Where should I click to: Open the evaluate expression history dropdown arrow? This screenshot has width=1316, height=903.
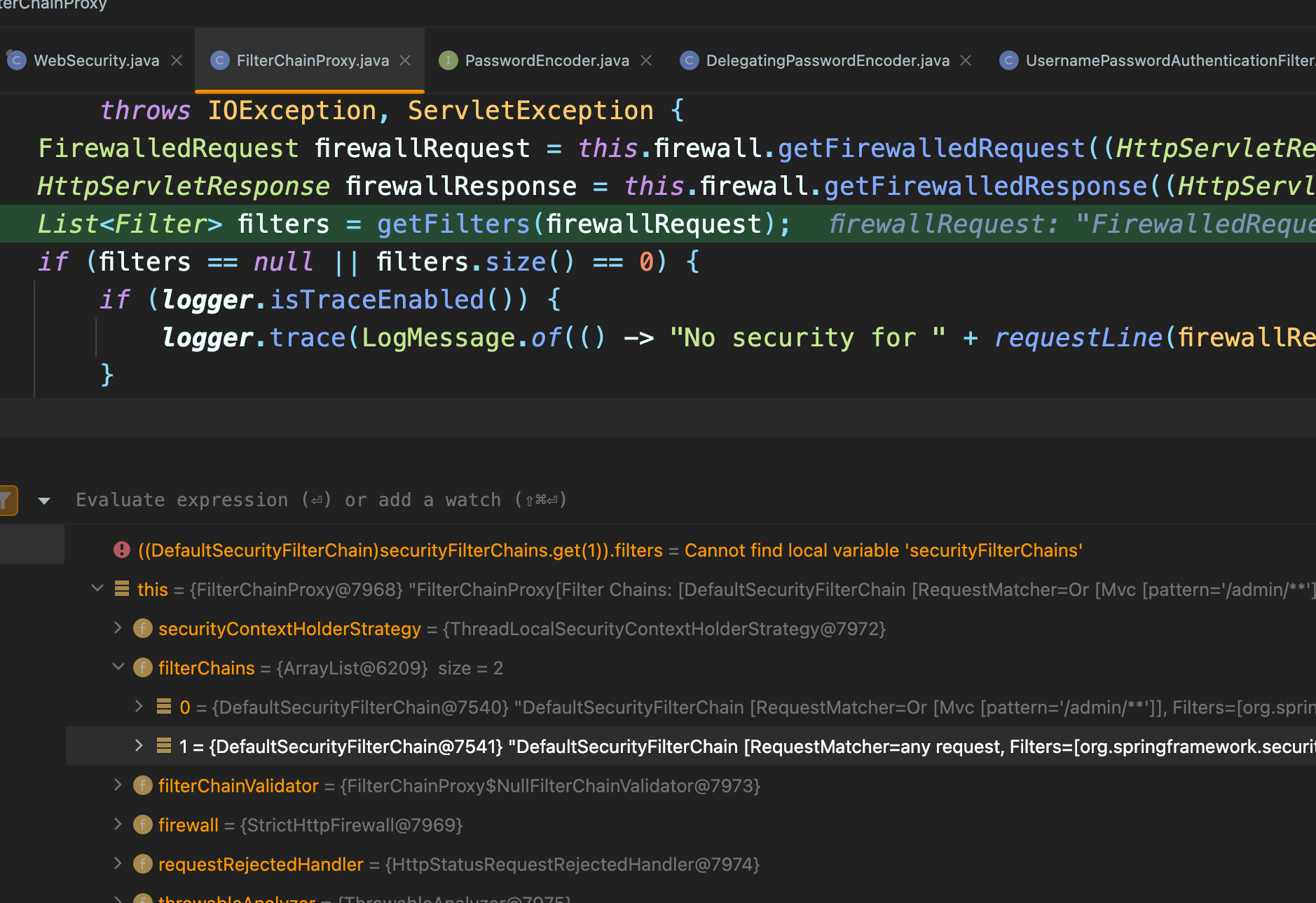[44, 501]
